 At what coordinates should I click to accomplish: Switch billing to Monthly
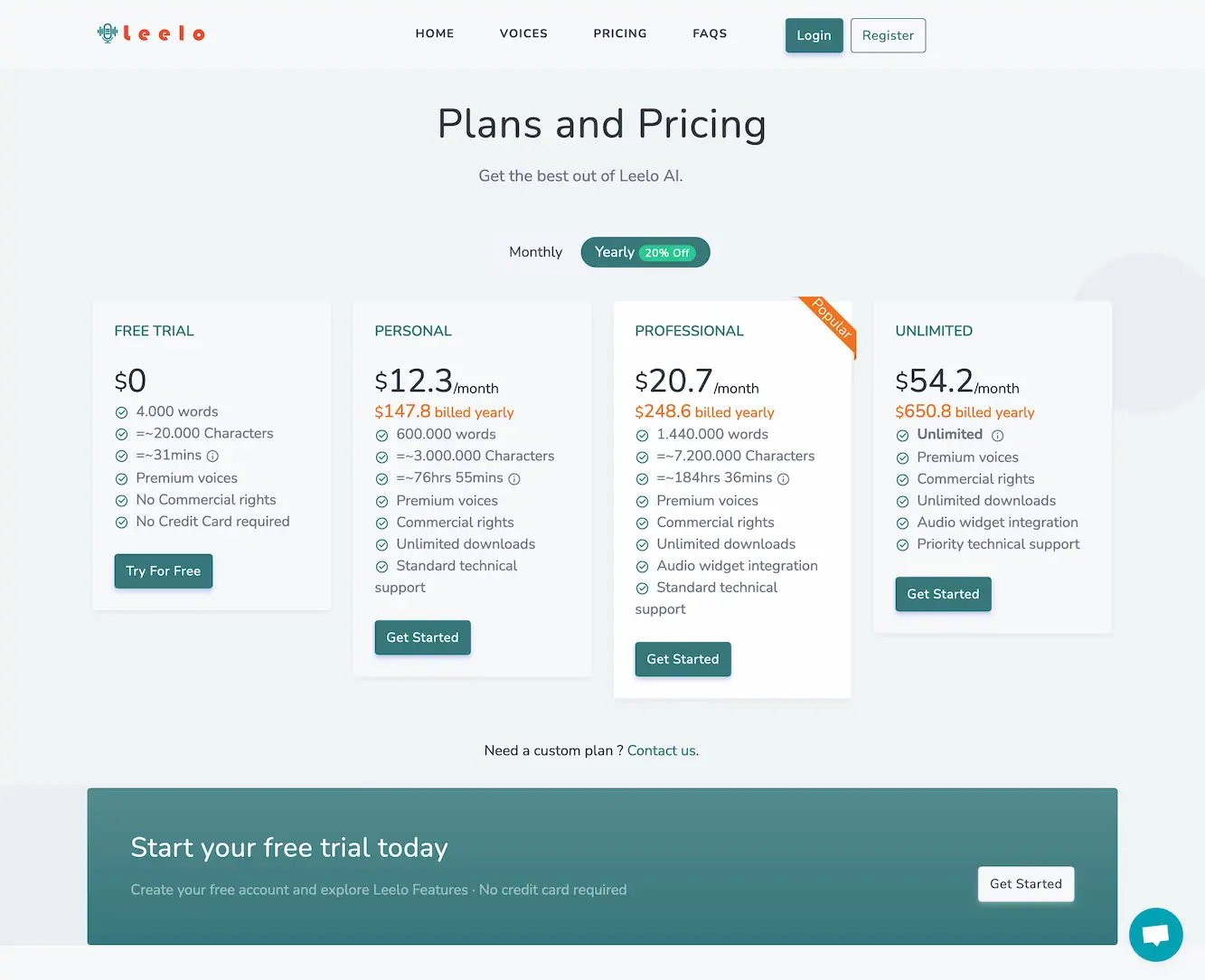[535, 252]
